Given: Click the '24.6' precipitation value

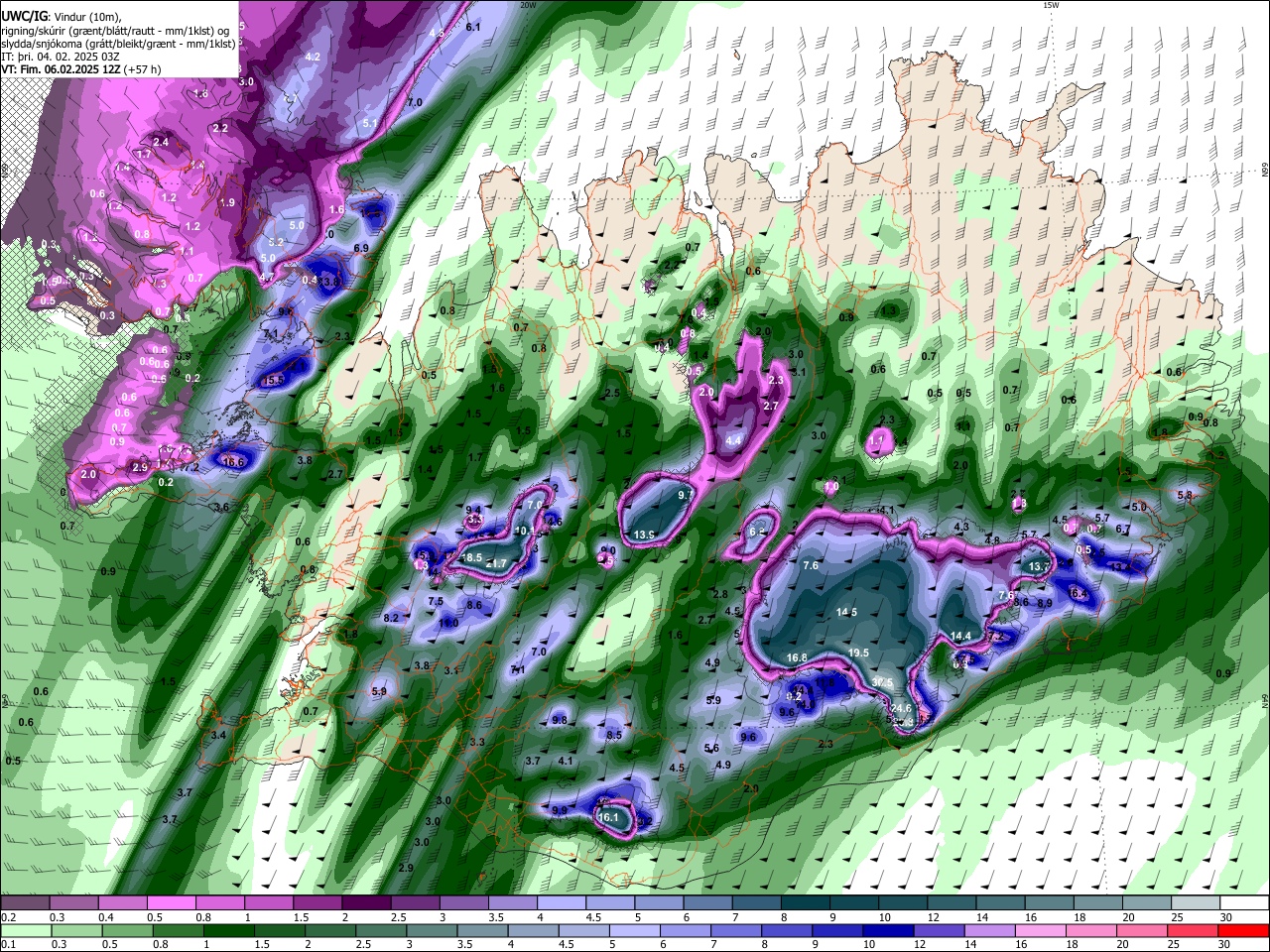Looking at the screenshot, I should [901, 708].
